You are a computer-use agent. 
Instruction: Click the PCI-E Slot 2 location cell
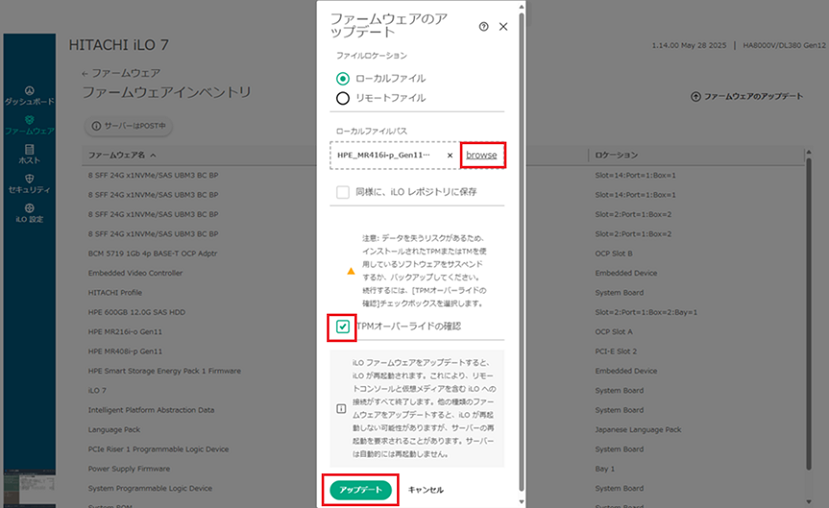(615, 352)
